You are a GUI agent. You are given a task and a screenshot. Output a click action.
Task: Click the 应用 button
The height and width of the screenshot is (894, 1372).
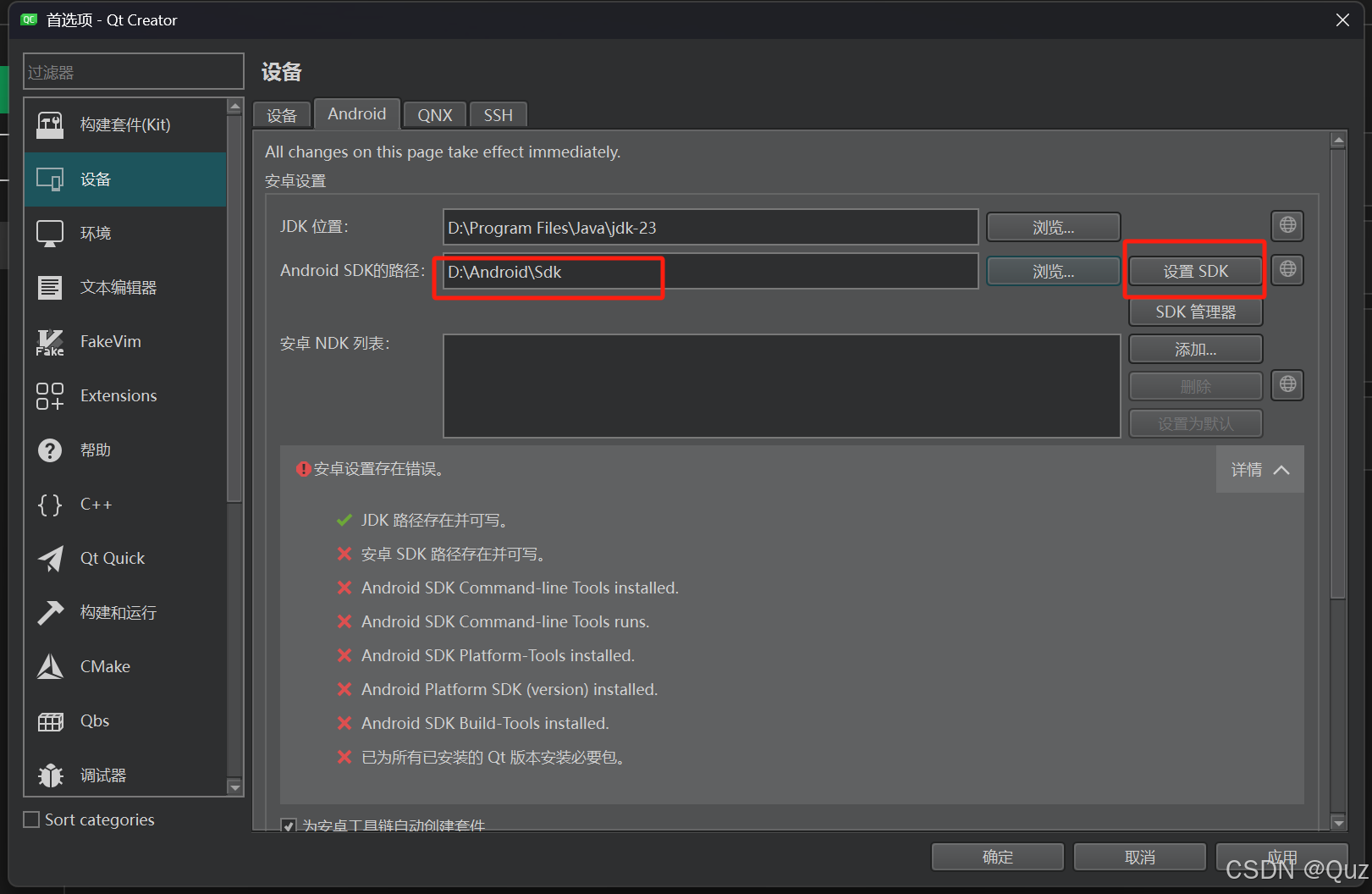pos(1281,857)
